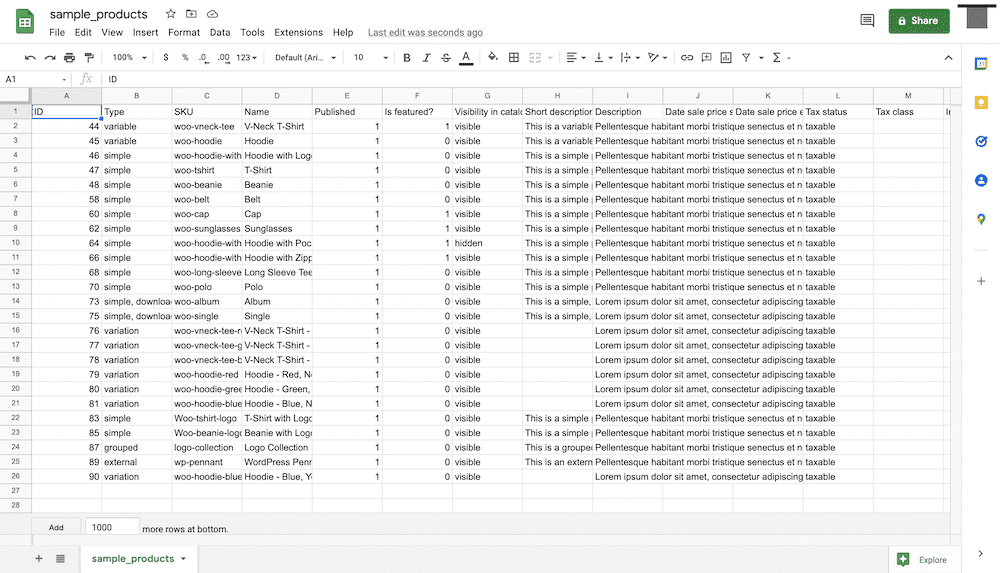The height and width of the screenshot is (573, 1000).
Task: Click the Add rows button
Action: [x=56, y=527]
